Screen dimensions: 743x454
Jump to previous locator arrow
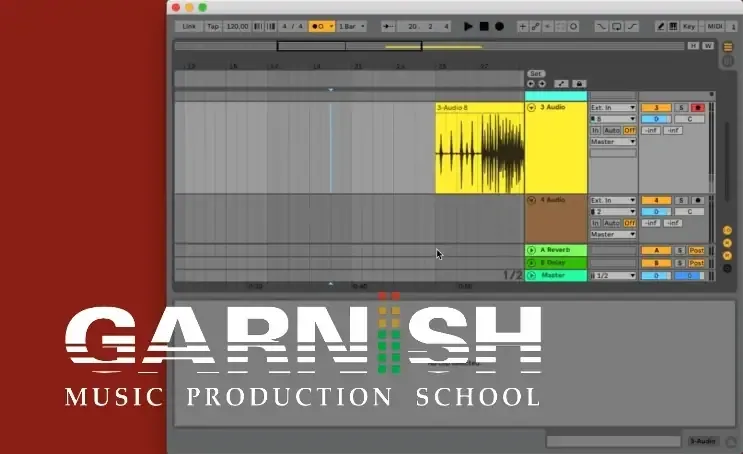(531, 84)
